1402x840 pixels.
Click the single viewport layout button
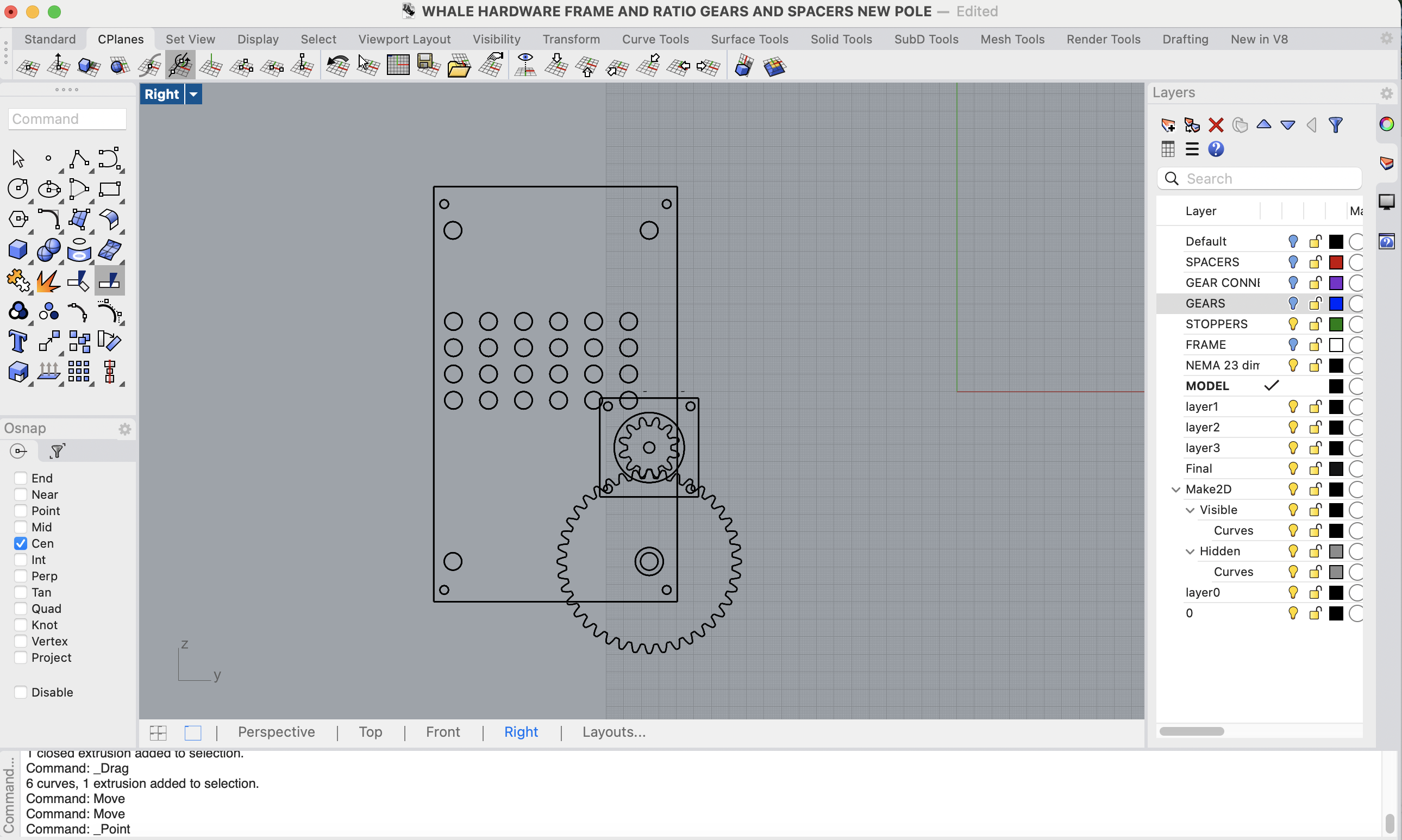193,733
